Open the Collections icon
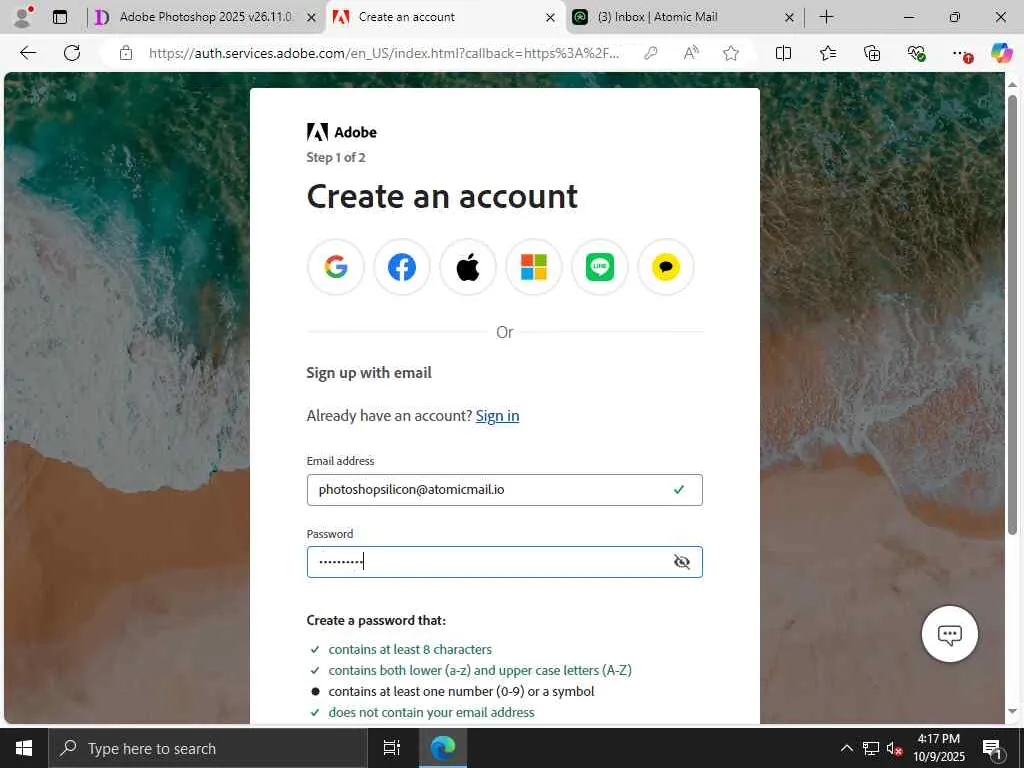This screenshot has width=1024, height=768. tap(872, 53)
